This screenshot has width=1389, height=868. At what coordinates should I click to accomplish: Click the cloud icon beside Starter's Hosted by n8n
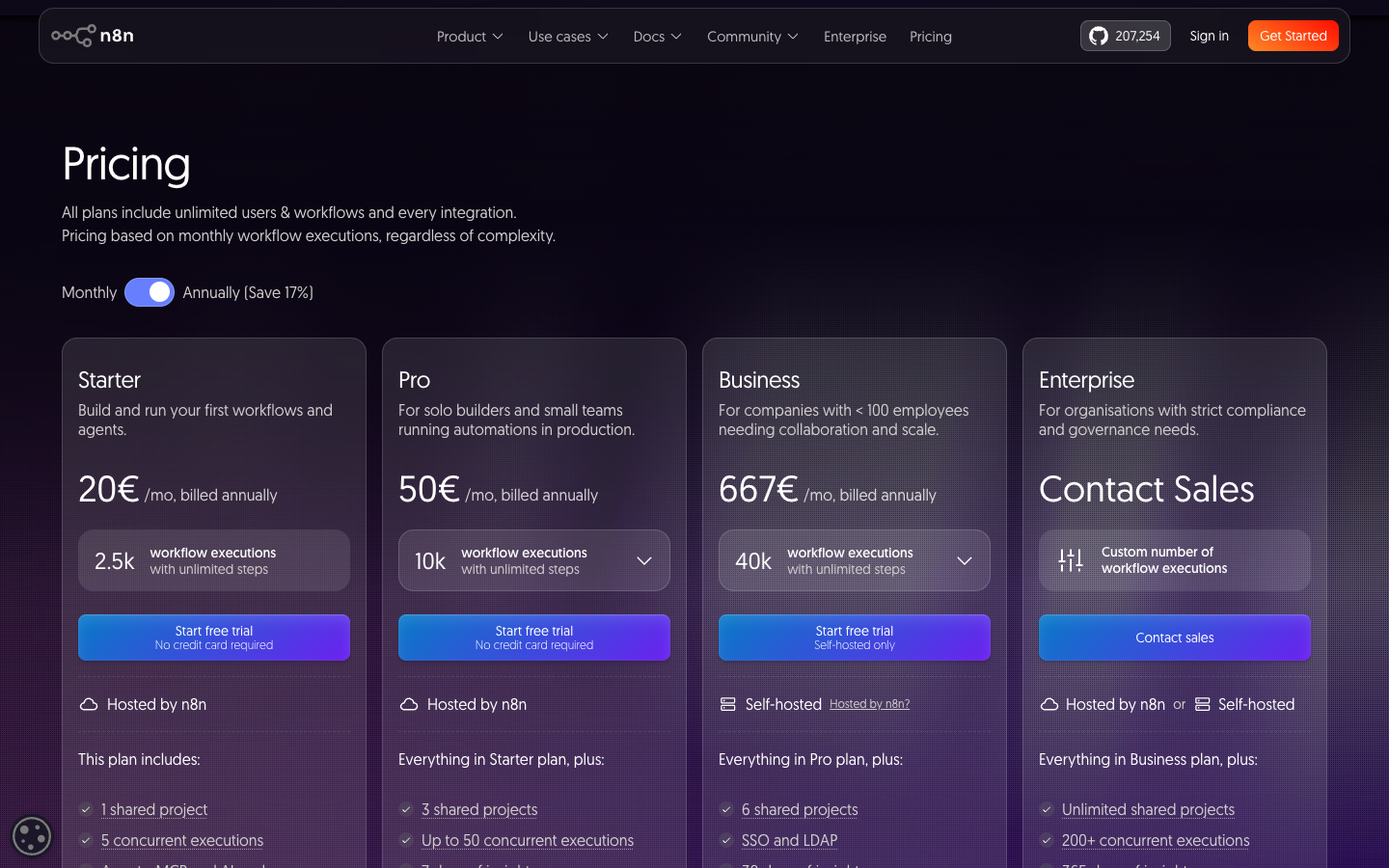click(89, 705)
